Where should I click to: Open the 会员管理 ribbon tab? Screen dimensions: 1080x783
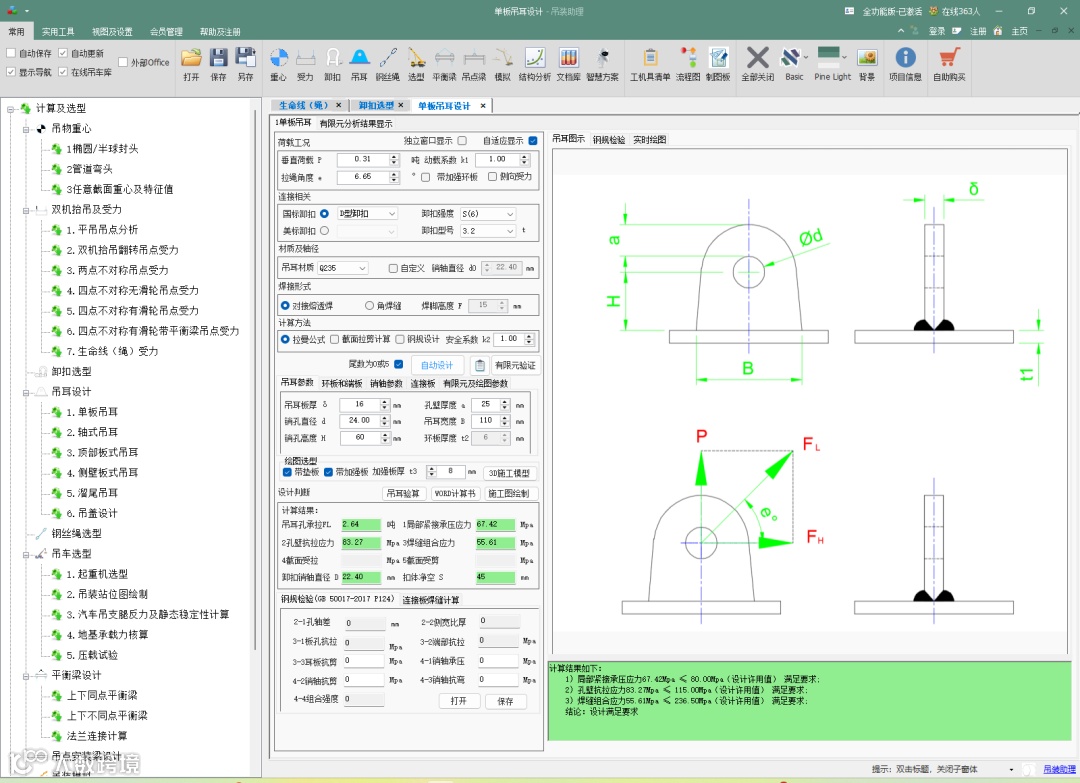pos(166,32)
